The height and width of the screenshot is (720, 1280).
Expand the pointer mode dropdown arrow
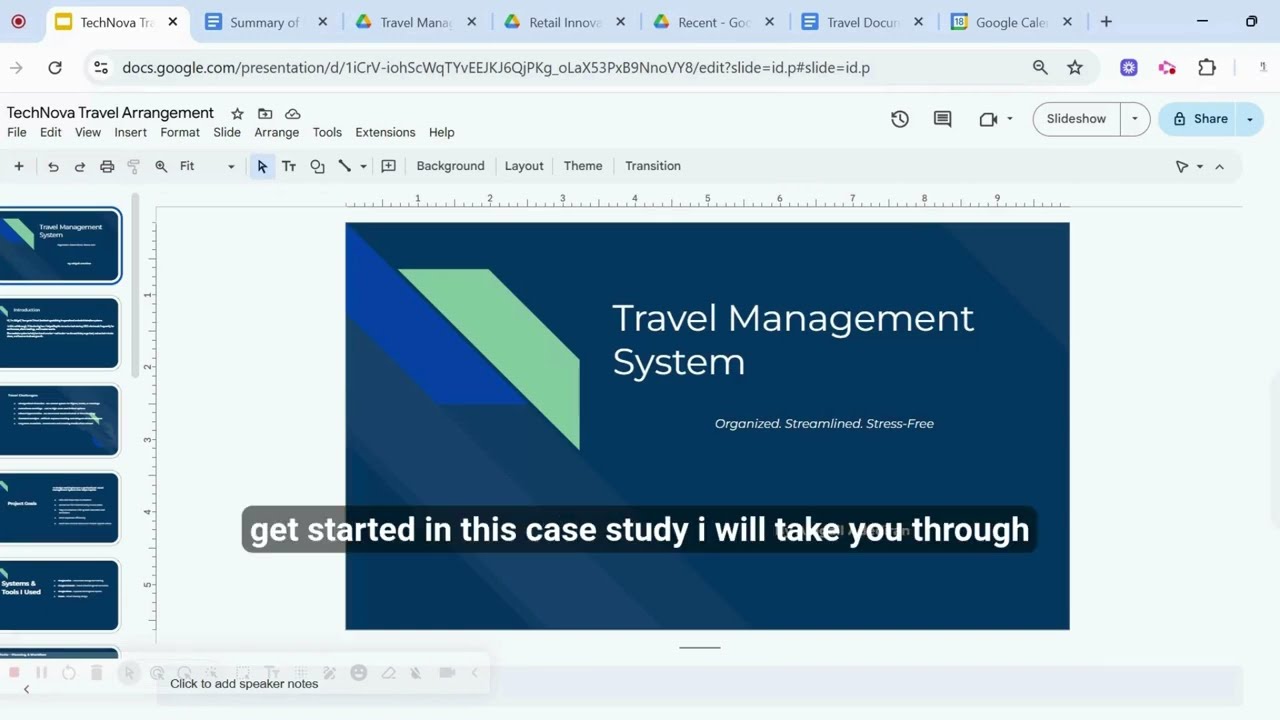click(1200, 166)
